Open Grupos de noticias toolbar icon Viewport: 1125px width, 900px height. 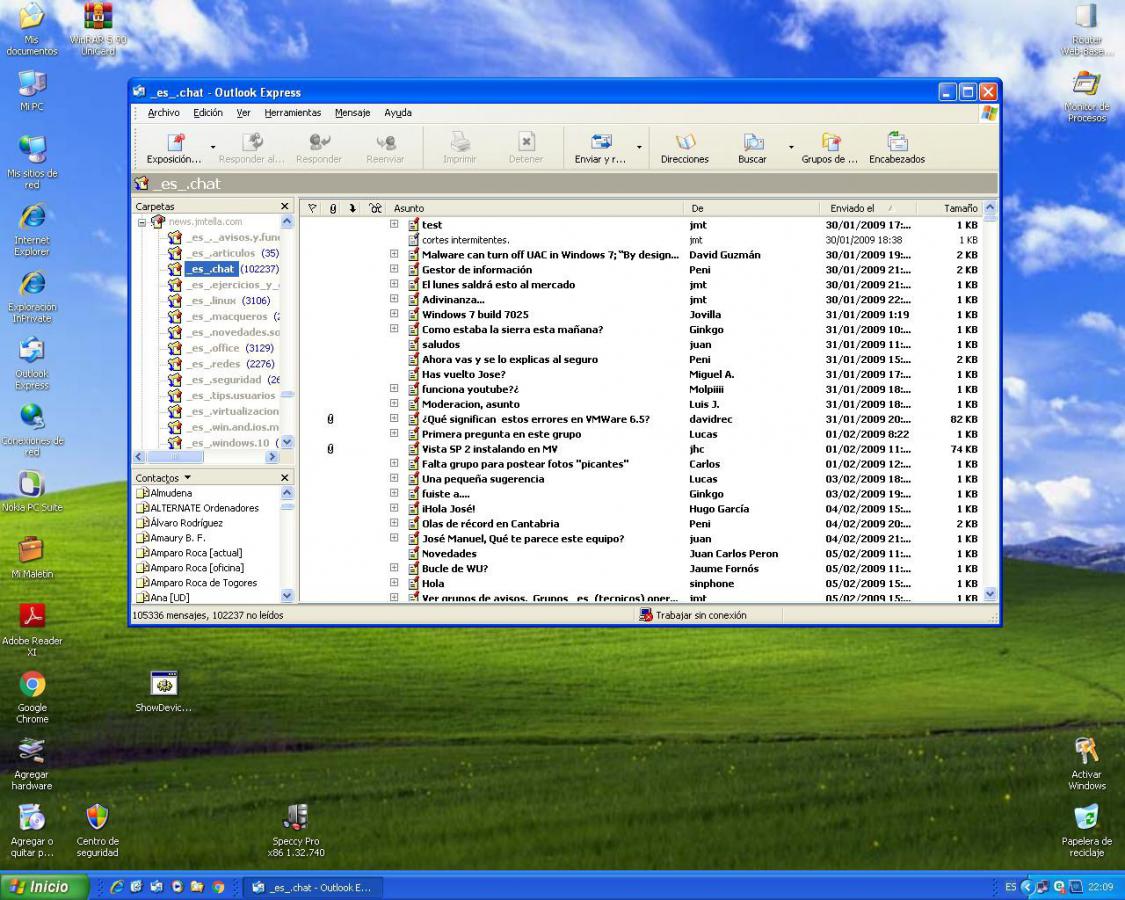pos(829,143)
